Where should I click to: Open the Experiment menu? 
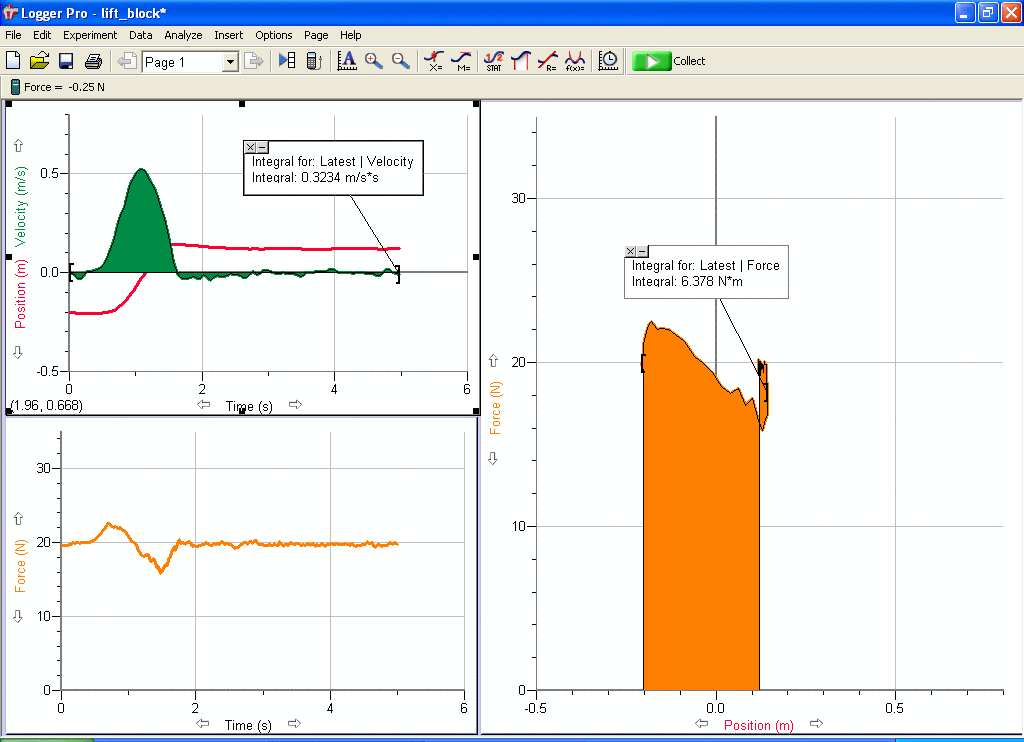(x=90, y=35)
